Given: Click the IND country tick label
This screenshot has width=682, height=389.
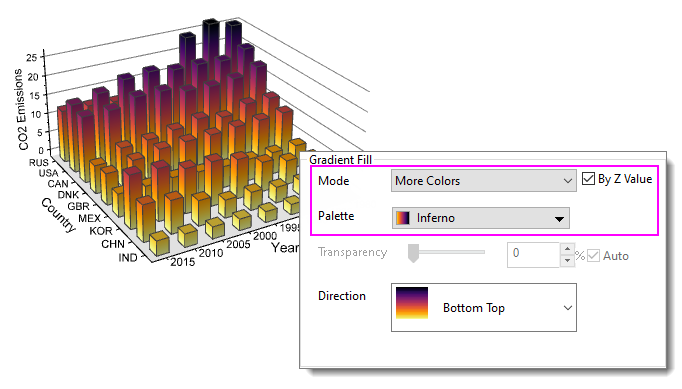Looking at the screenshot, I should 128,258.
